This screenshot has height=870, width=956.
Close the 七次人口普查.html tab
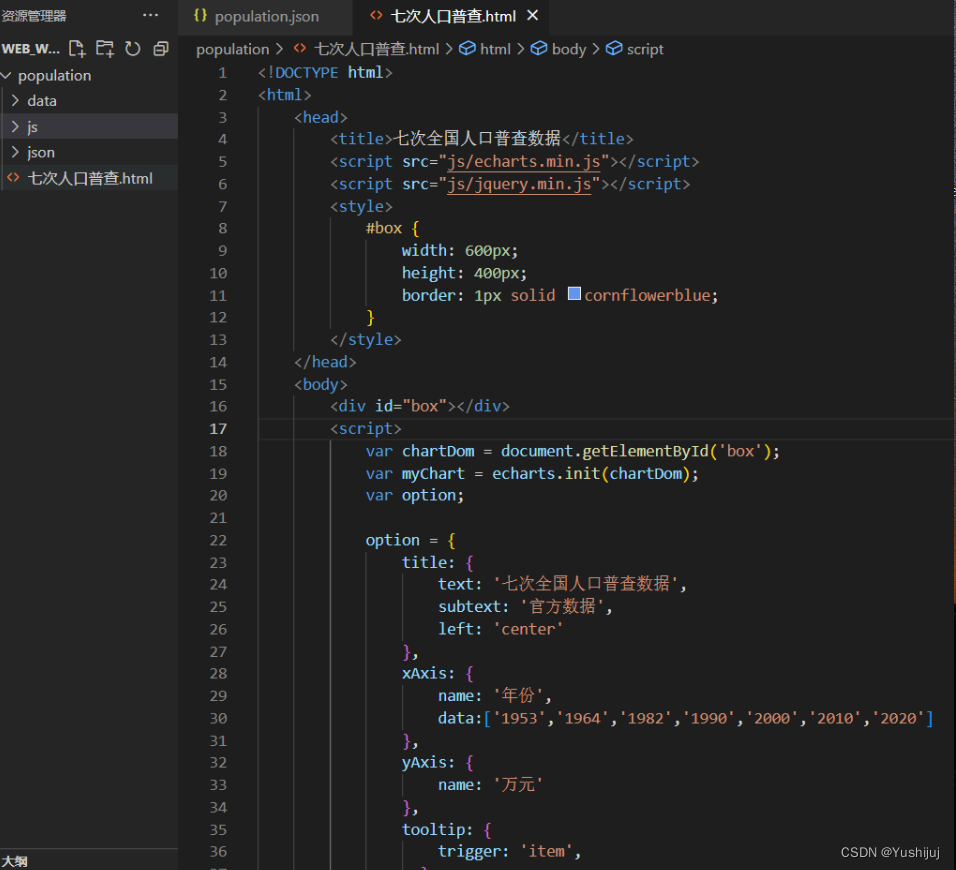532,15
